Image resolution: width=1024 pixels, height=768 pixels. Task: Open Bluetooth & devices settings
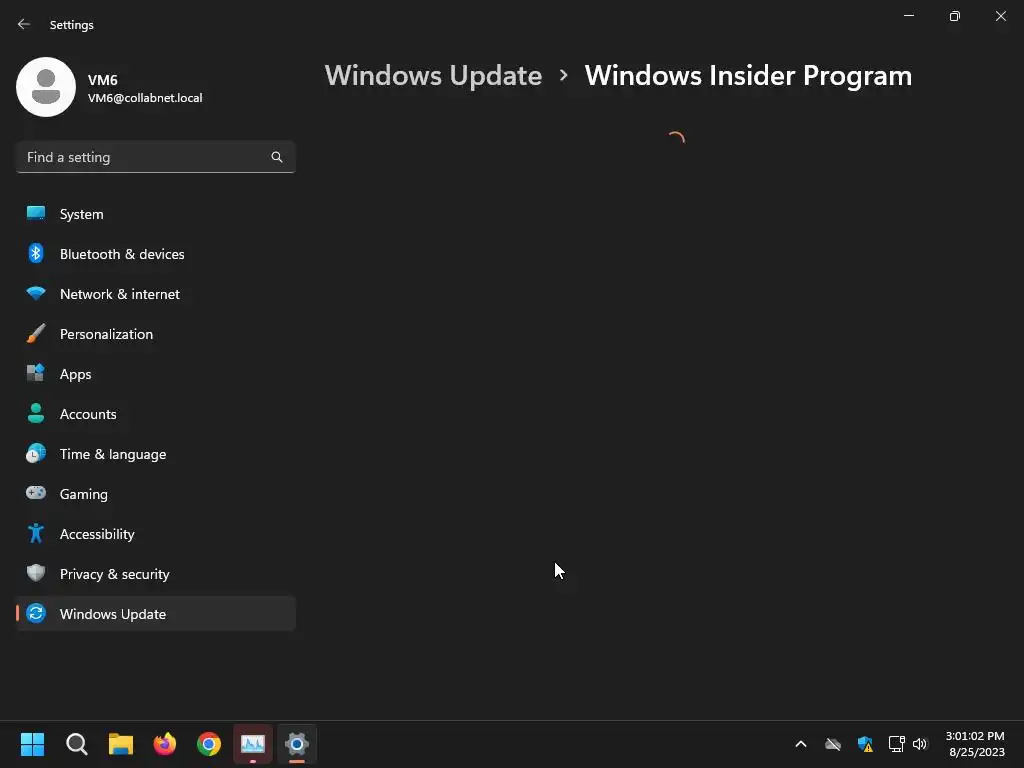[155, 254]
